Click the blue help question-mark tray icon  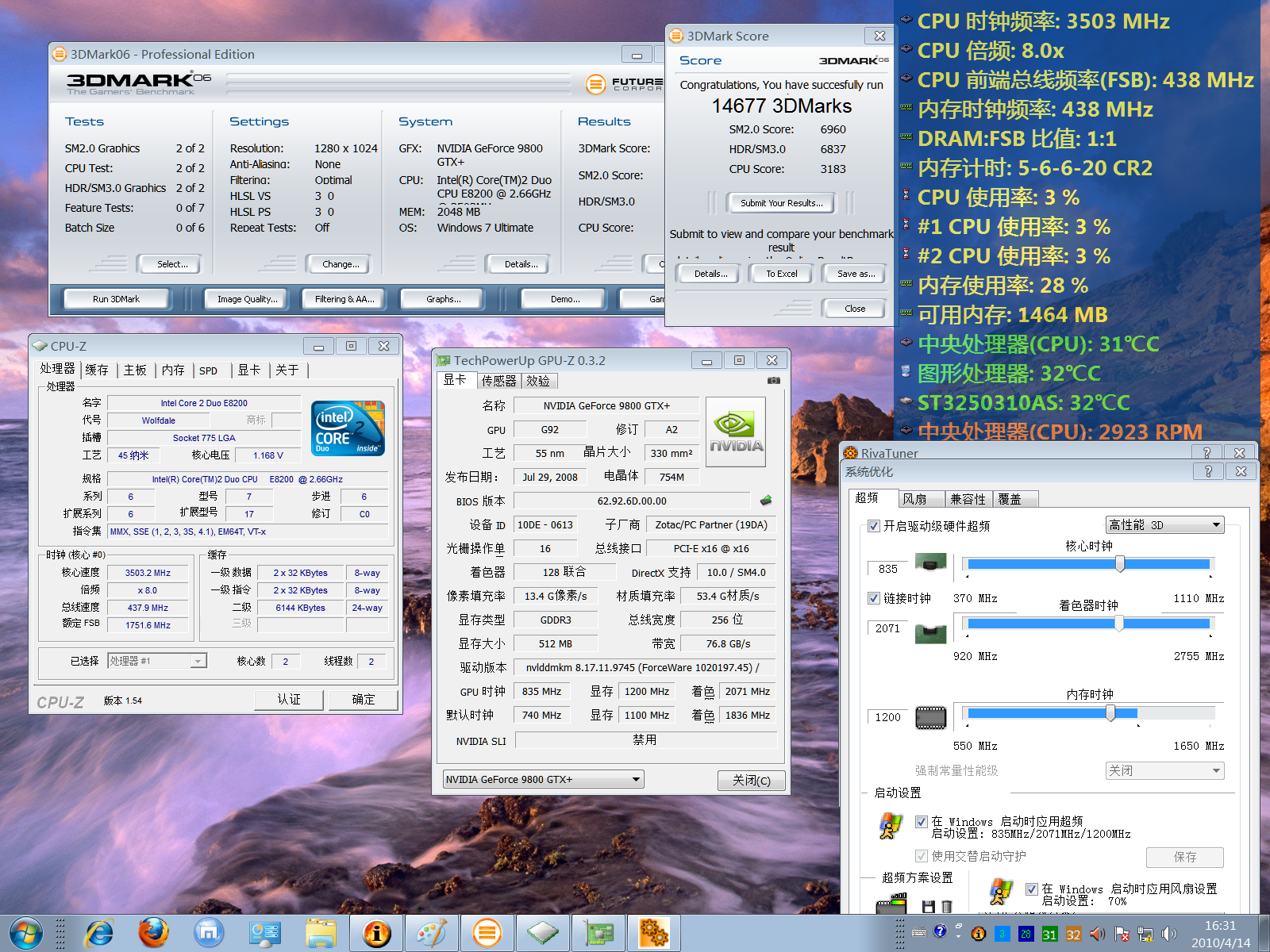(940, 931)
